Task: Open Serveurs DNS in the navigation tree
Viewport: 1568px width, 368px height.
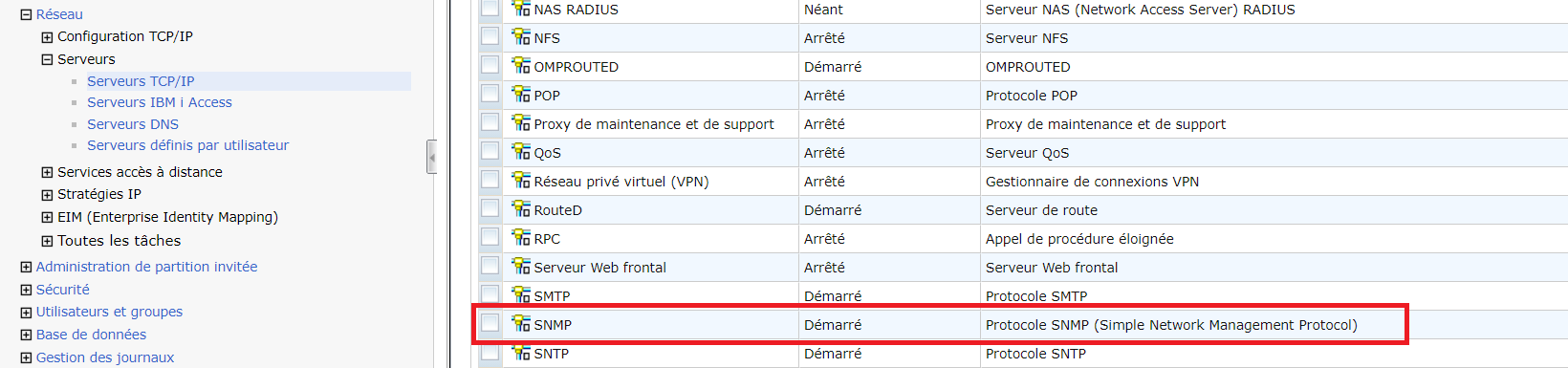Action: 133,124
